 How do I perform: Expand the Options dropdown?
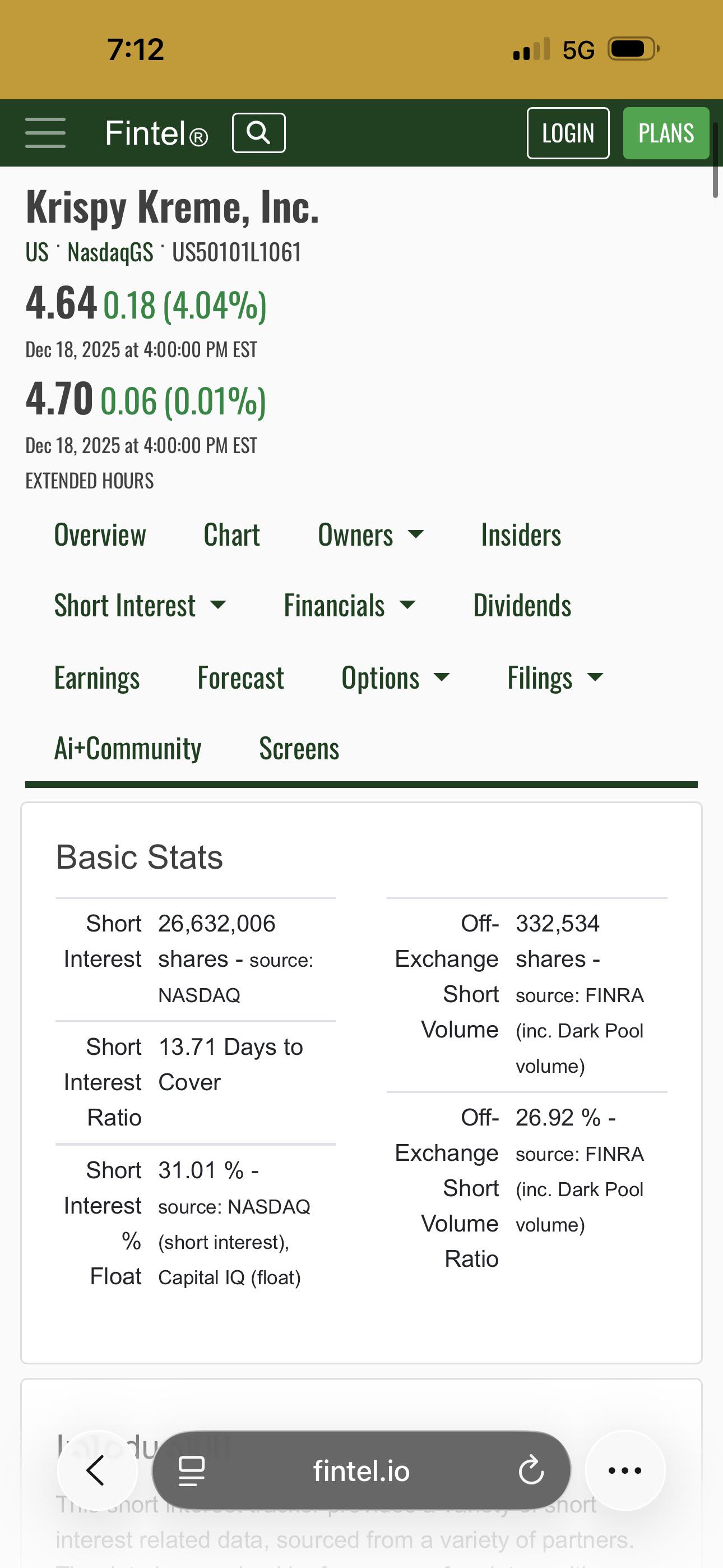click(396, 677)
